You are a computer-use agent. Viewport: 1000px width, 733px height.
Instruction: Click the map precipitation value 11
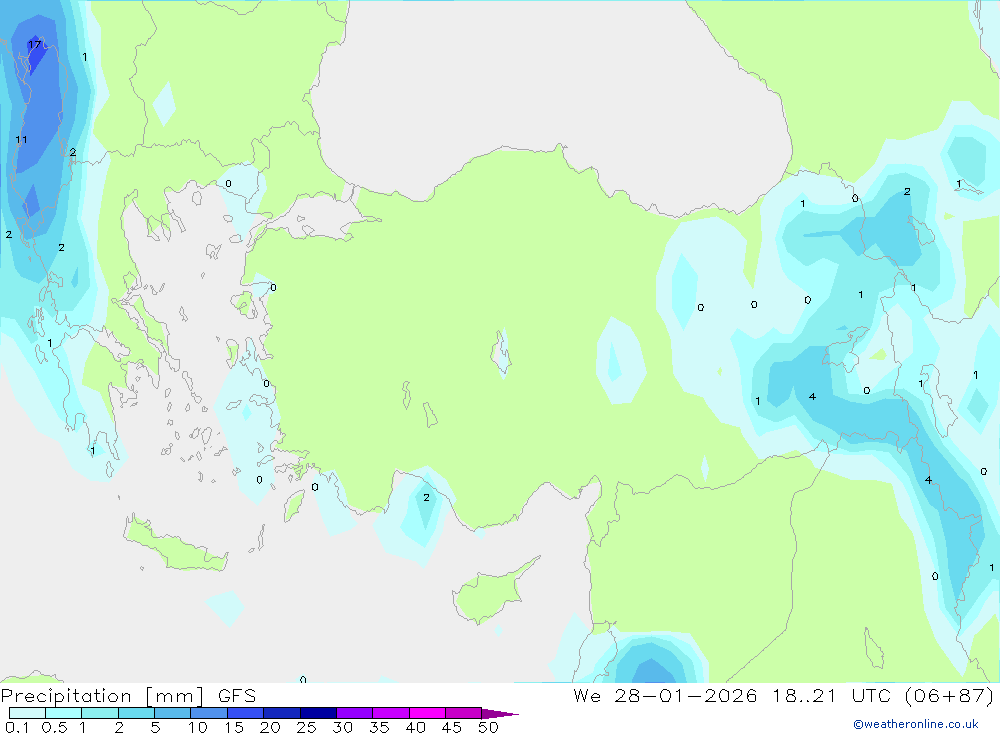click(x=22, y=140)
